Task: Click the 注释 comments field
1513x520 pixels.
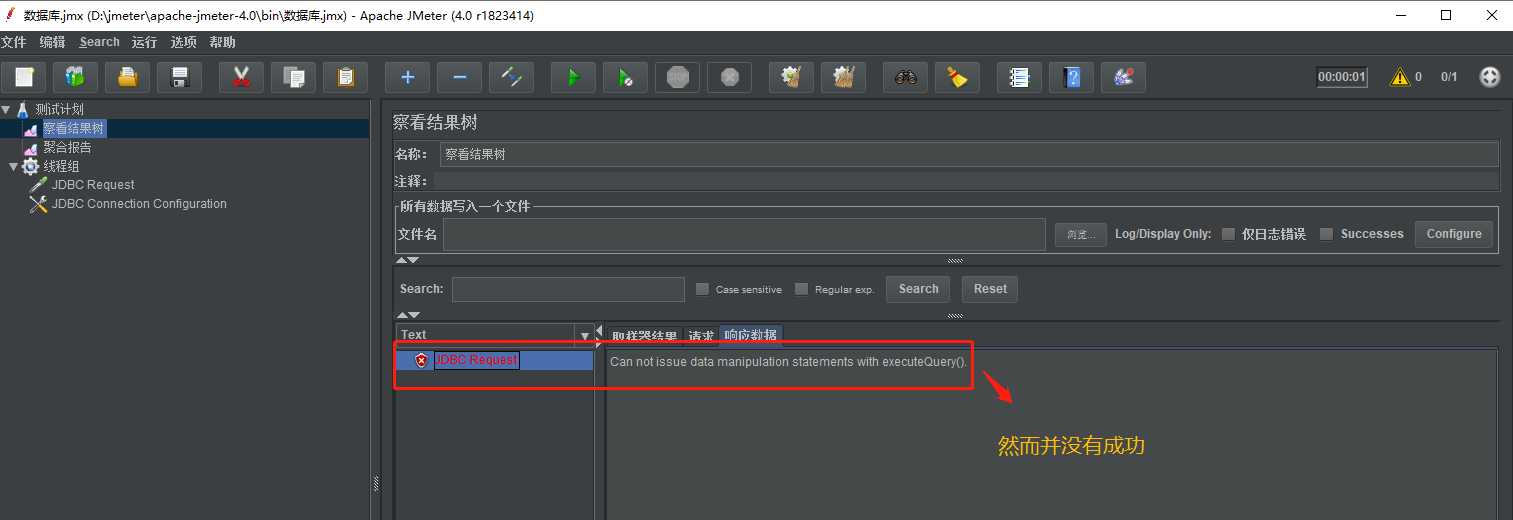Action: tap(965, 181)
